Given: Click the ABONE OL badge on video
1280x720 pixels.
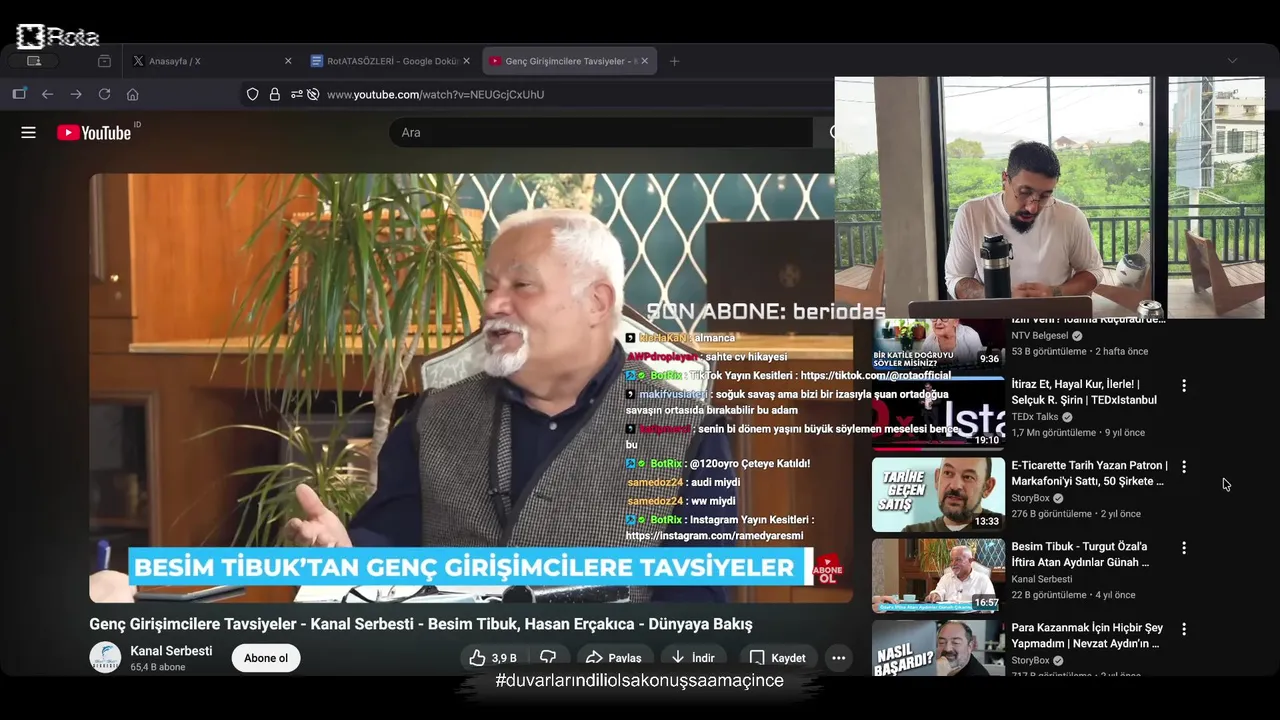Looking at the screenshot, I should tap(828, 570).
